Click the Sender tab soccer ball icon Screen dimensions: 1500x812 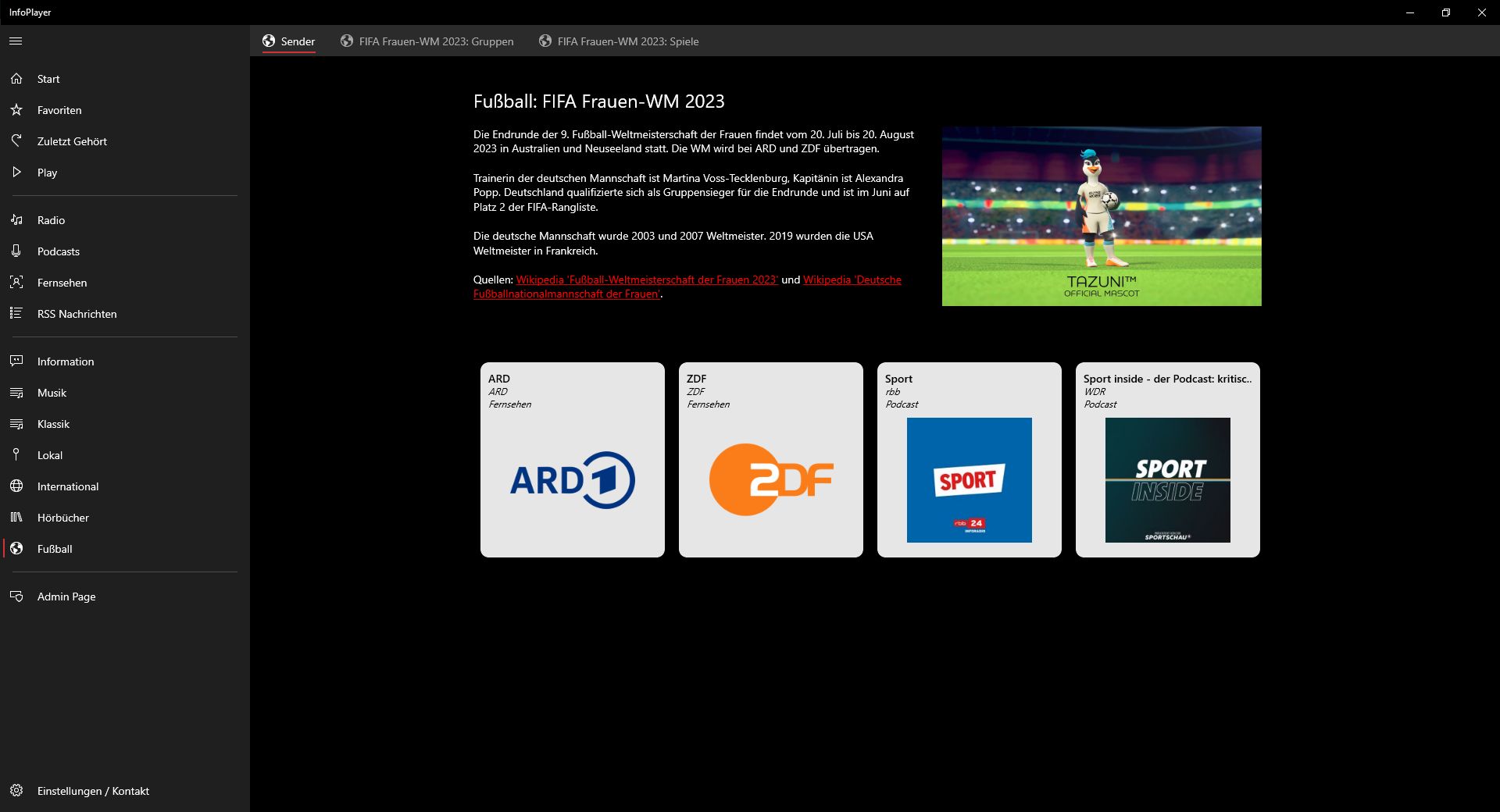tap(269, 41)
